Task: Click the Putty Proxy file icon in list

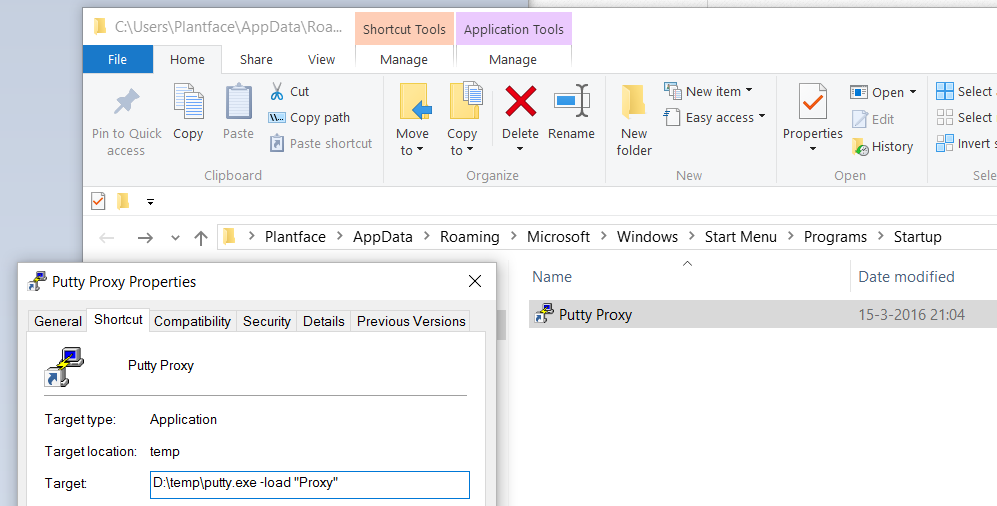Action: click(544, 314)
